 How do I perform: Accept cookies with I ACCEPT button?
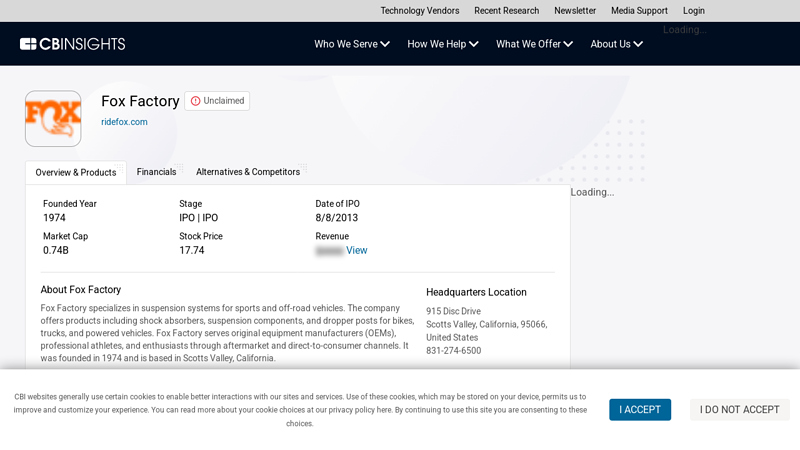click(640, 410)
